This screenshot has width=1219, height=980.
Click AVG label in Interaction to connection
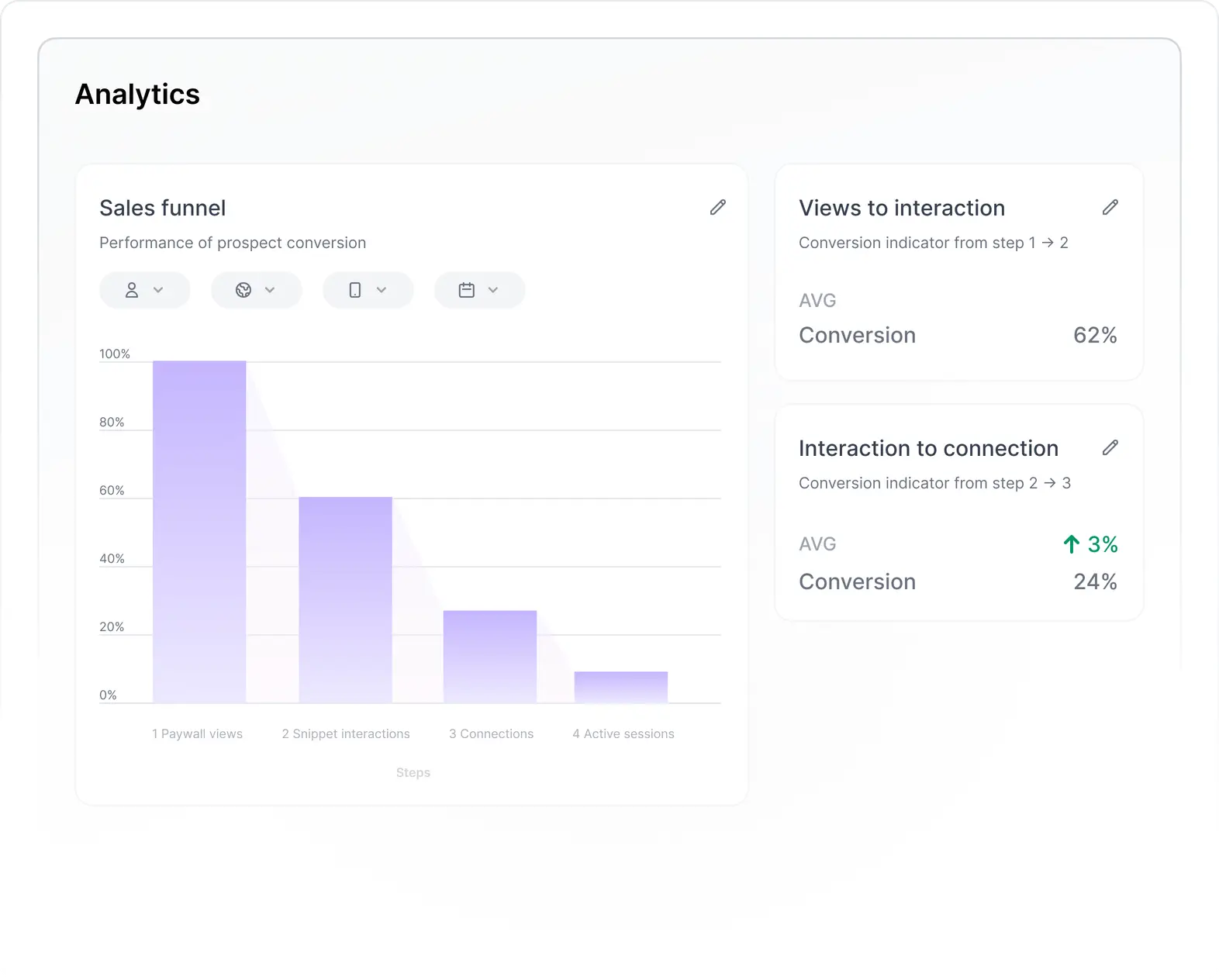(x=817, y=543)
